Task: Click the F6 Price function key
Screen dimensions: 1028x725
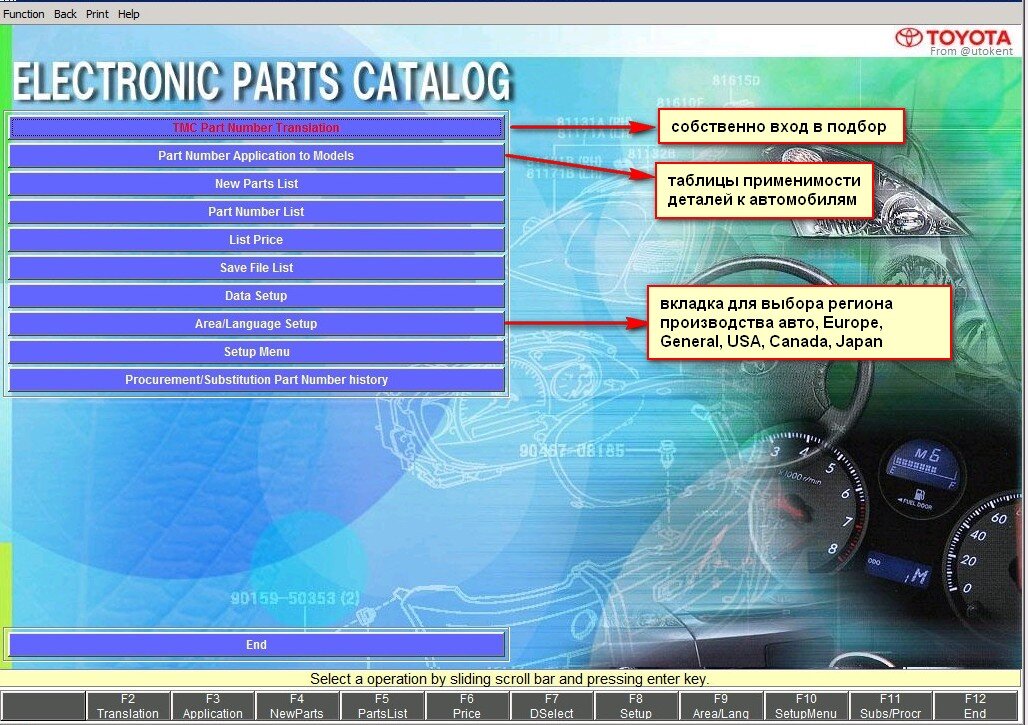Action: [x=467, y=707]
